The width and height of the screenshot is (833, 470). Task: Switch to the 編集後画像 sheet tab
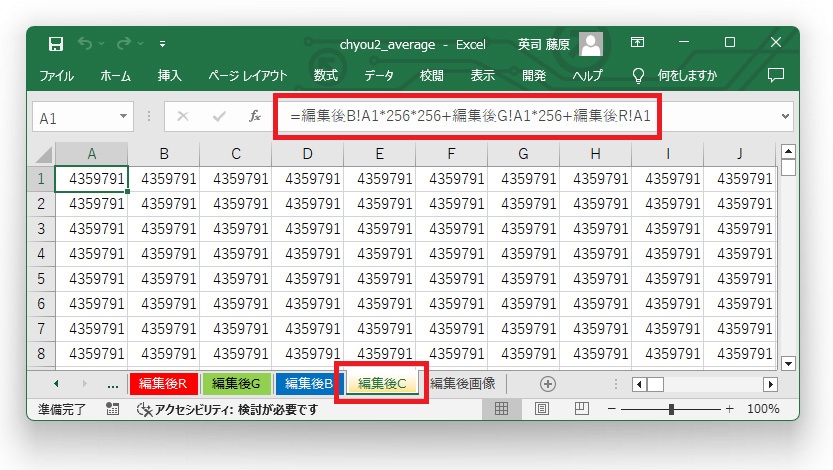tap(463, 383)
